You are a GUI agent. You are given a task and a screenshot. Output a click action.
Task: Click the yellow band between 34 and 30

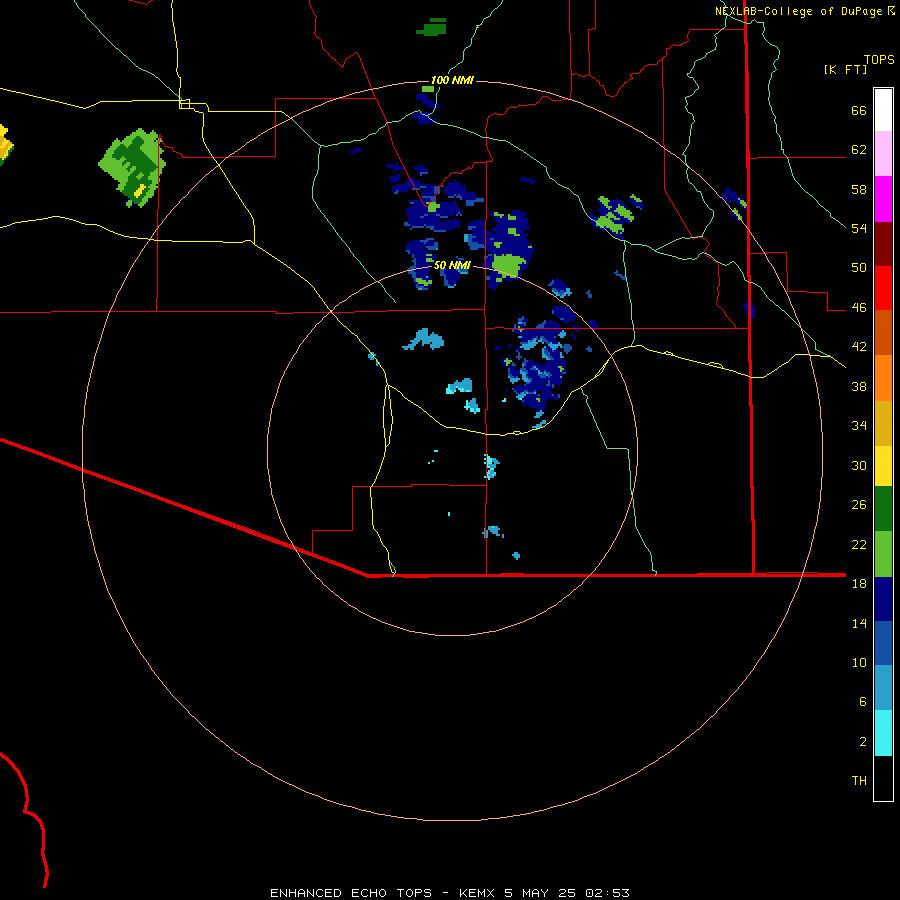tap(883, 466)
